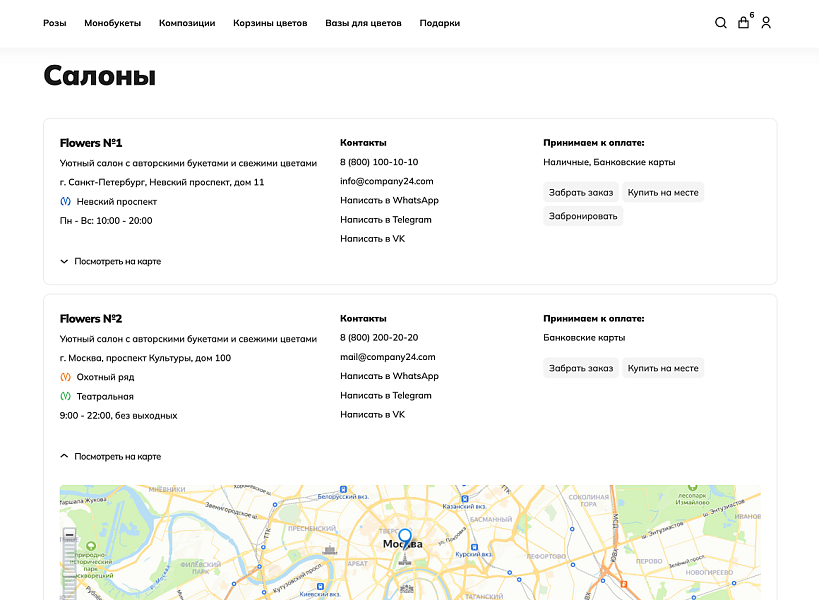Open the 'Корзины цветов' menu item
The width and height of the screenshot is (819, 600).
[270, 23]
